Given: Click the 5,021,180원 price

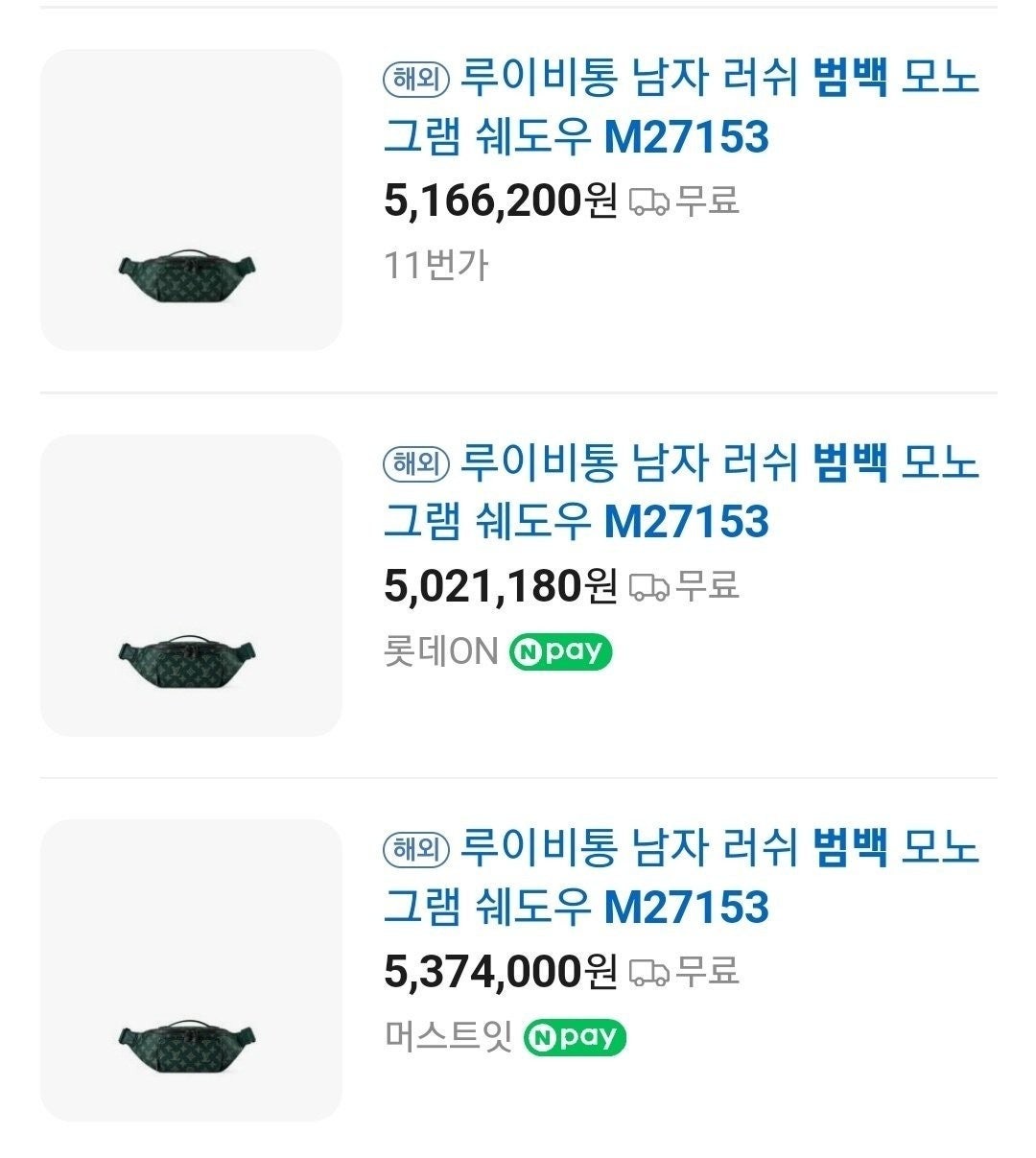Looking at the screenshot, I should (500, 586).
